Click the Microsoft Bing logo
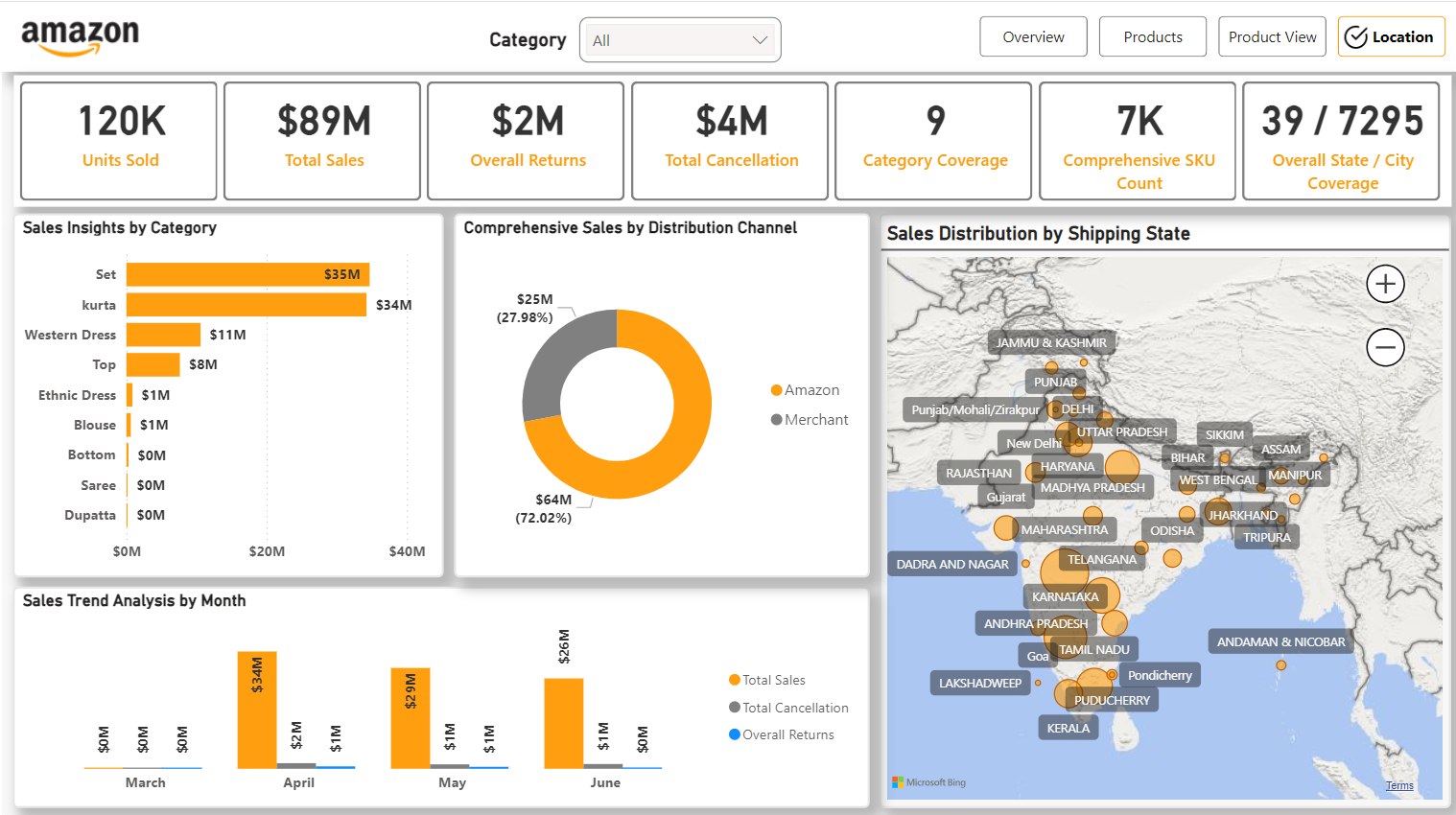The height and width of the screenshot is (815, 1456). coord(928,782)
